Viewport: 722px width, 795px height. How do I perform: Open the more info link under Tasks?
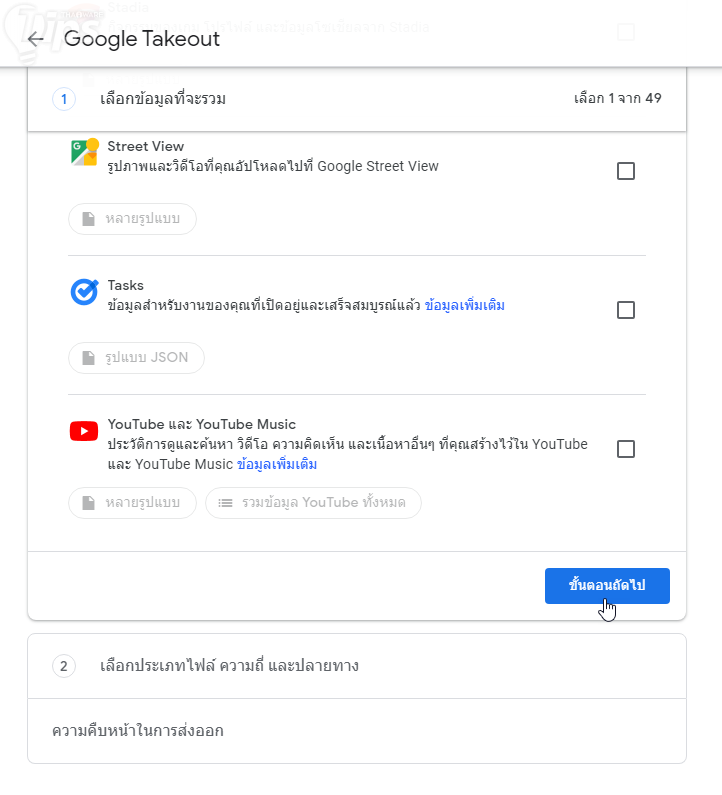click(x=465, y=305)
